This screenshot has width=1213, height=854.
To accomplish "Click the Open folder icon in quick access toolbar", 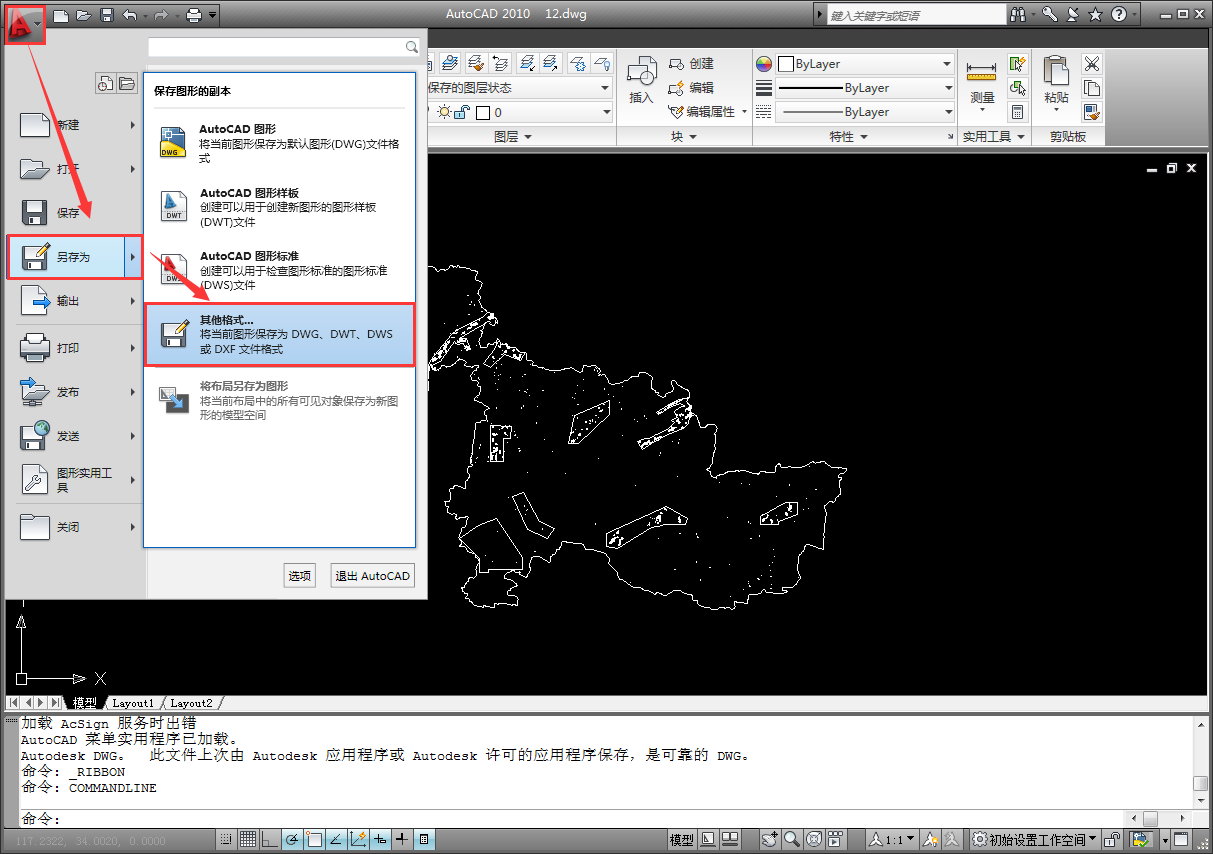I will (x=83, y=15).
